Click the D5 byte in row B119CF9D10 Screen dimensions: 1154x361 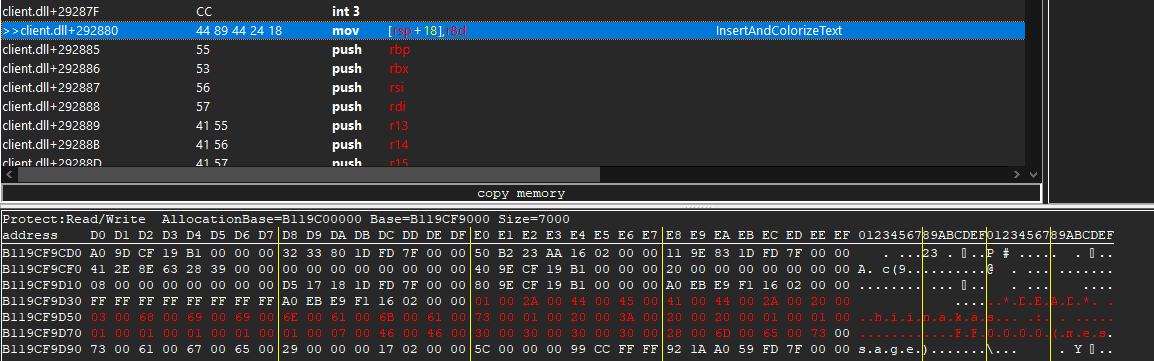tap(289, 285)
